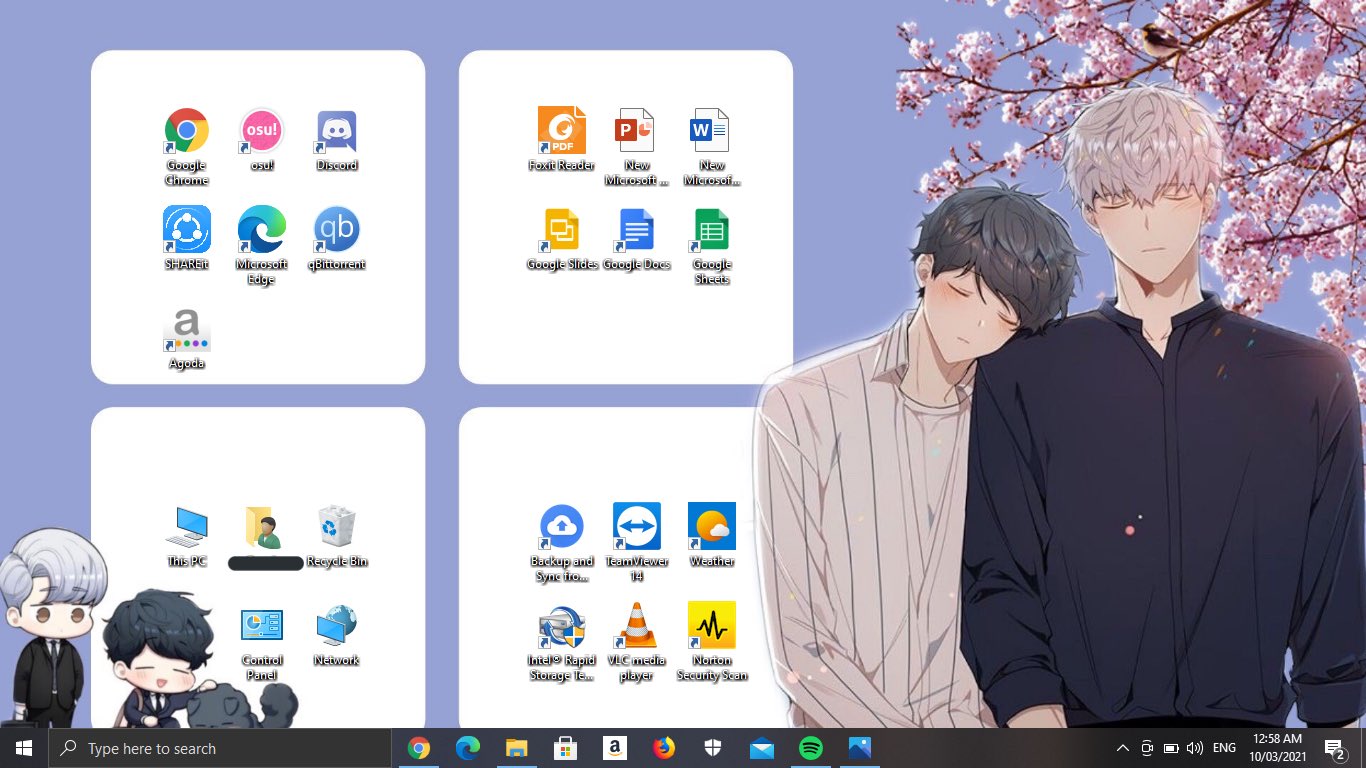Select the New Microsoft Word document icon
The image size is (1366, 768).
point(712,146)
